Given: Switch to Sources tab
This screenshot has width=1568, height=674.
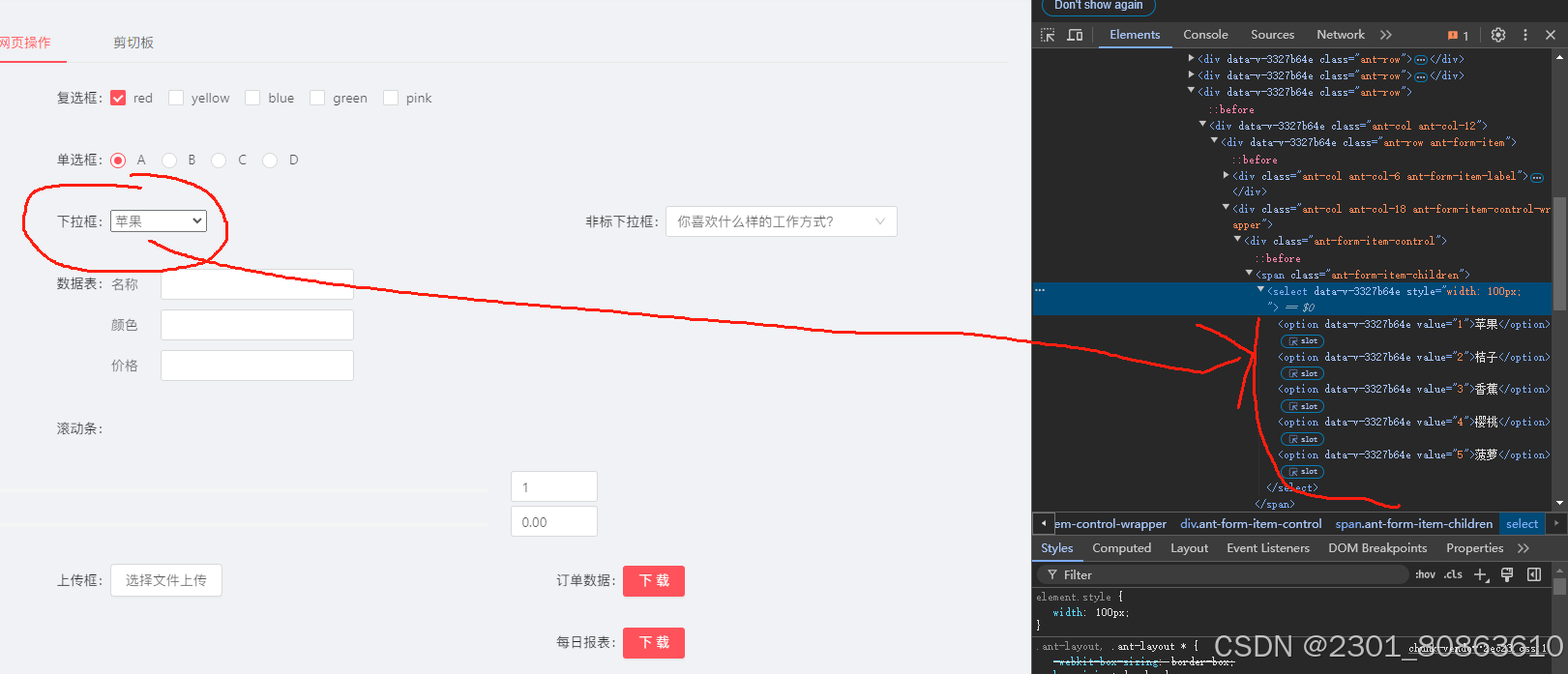Looking at the screenshot, I should [1272, 35].
